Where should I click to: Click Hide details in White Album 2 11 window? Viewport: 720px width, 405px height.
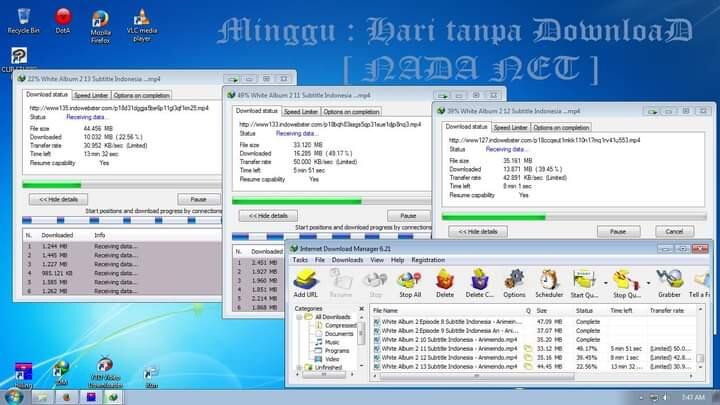pos(268,215)
